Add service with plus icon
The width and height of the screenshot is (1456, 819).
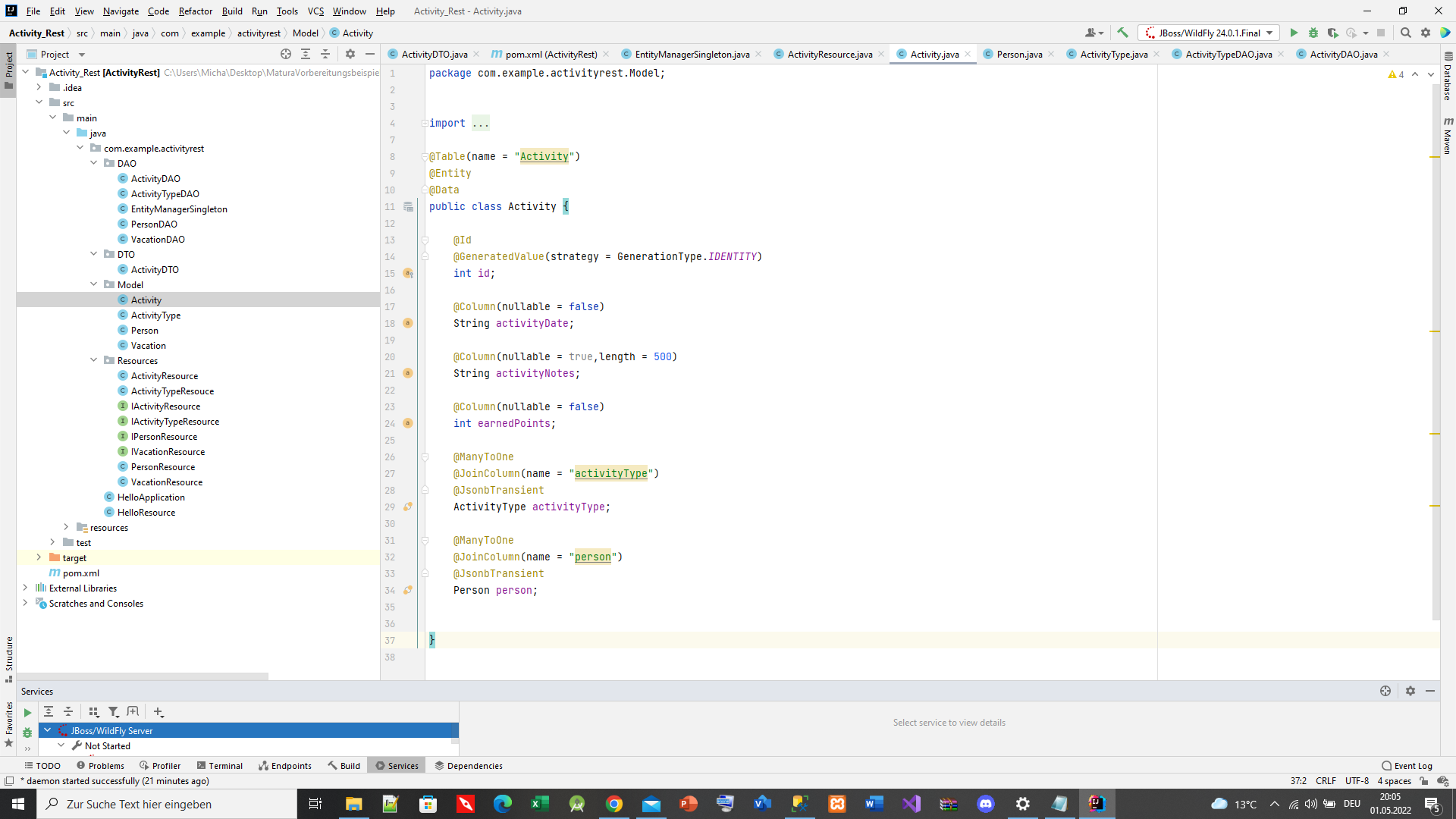[158, 712]
